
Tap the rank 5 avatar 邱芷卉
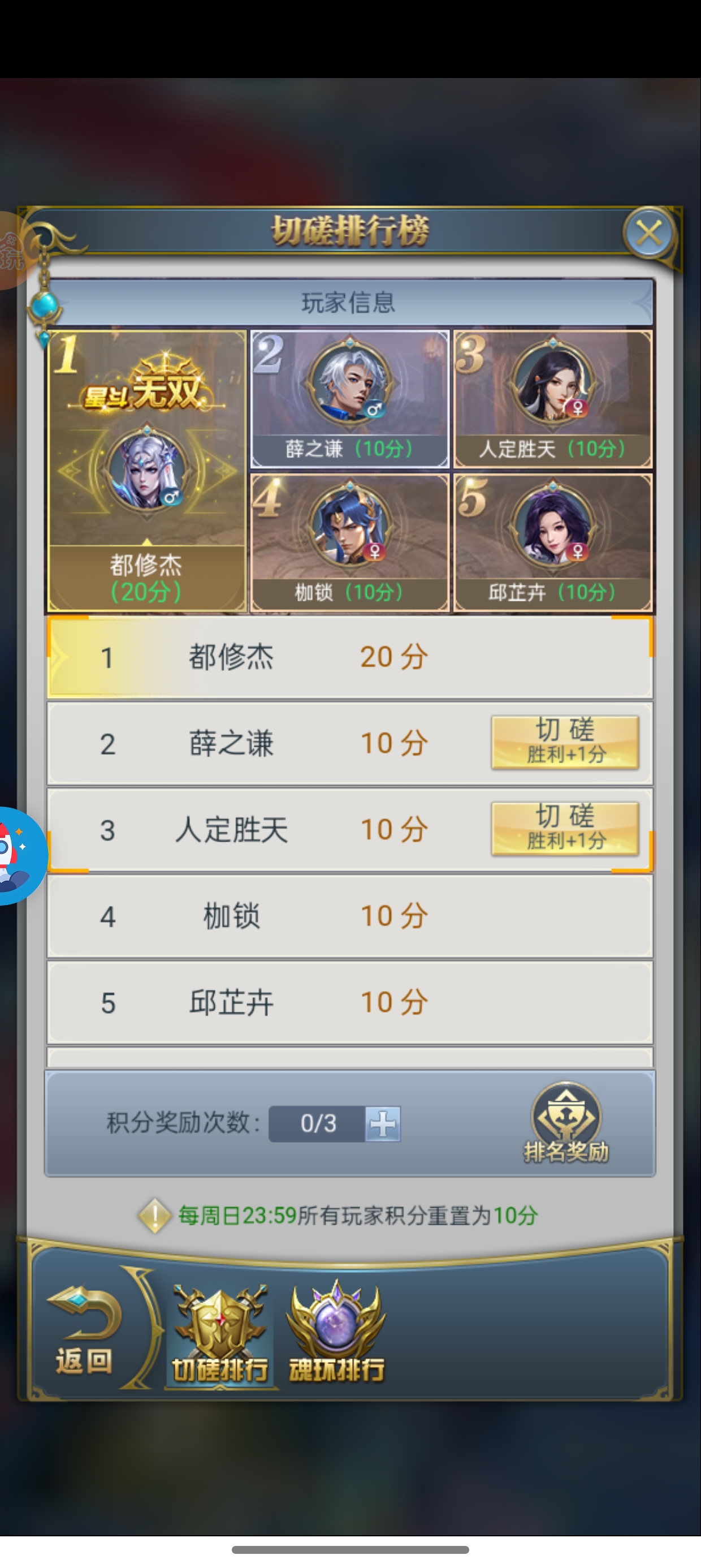point(552,525)
